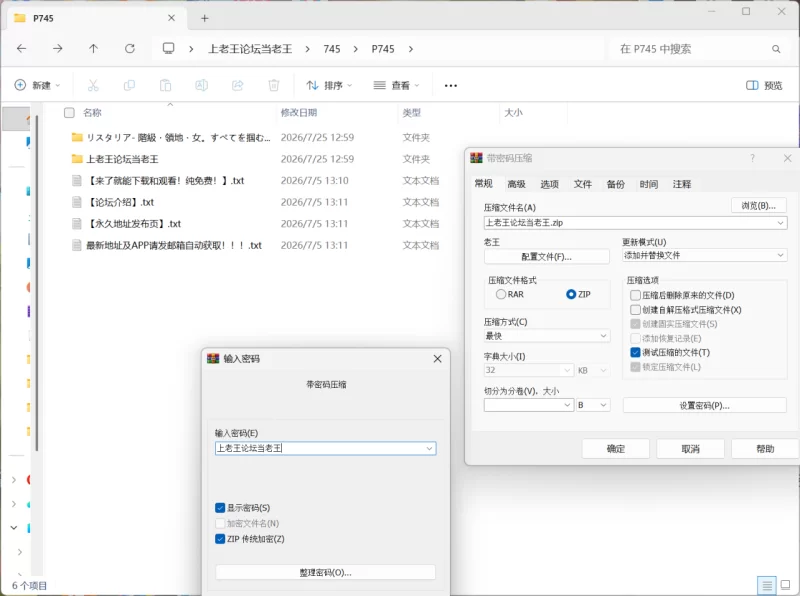This screenshot has width=800, height=596.
Task: Click the Paste clipboard icon
Action: point(165,85)
